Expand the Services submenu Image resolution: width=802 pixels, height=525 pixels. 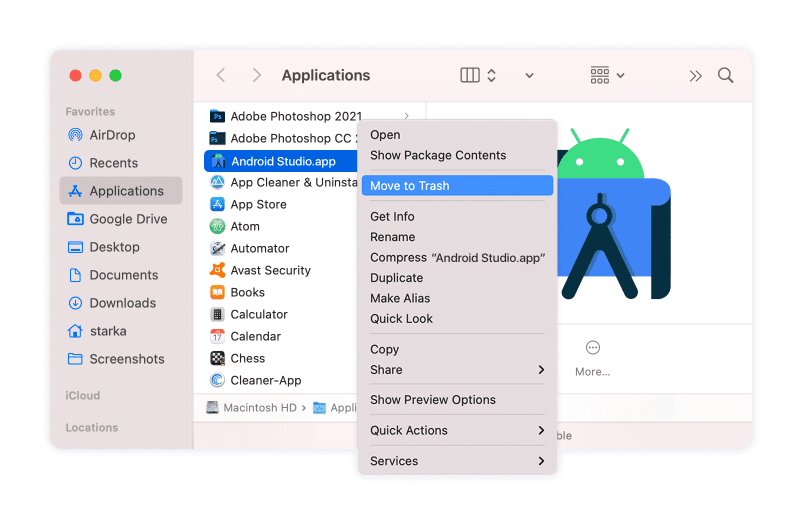pyautogui.click(x=541, y=461)
